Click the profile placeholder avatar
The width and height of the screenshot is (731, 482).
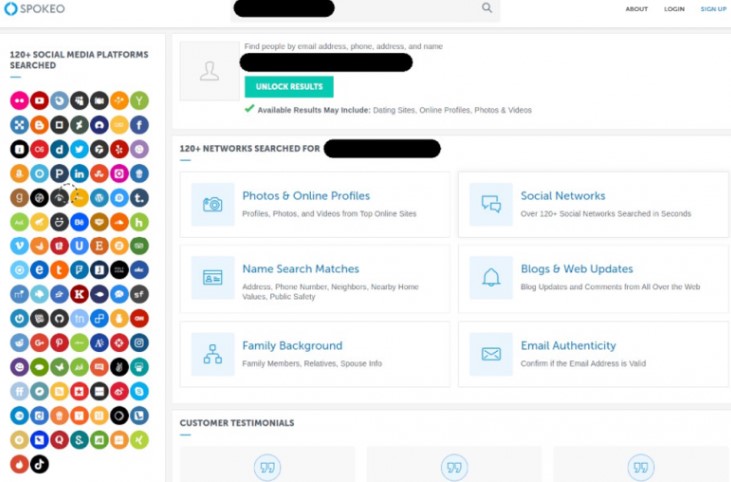209,71
